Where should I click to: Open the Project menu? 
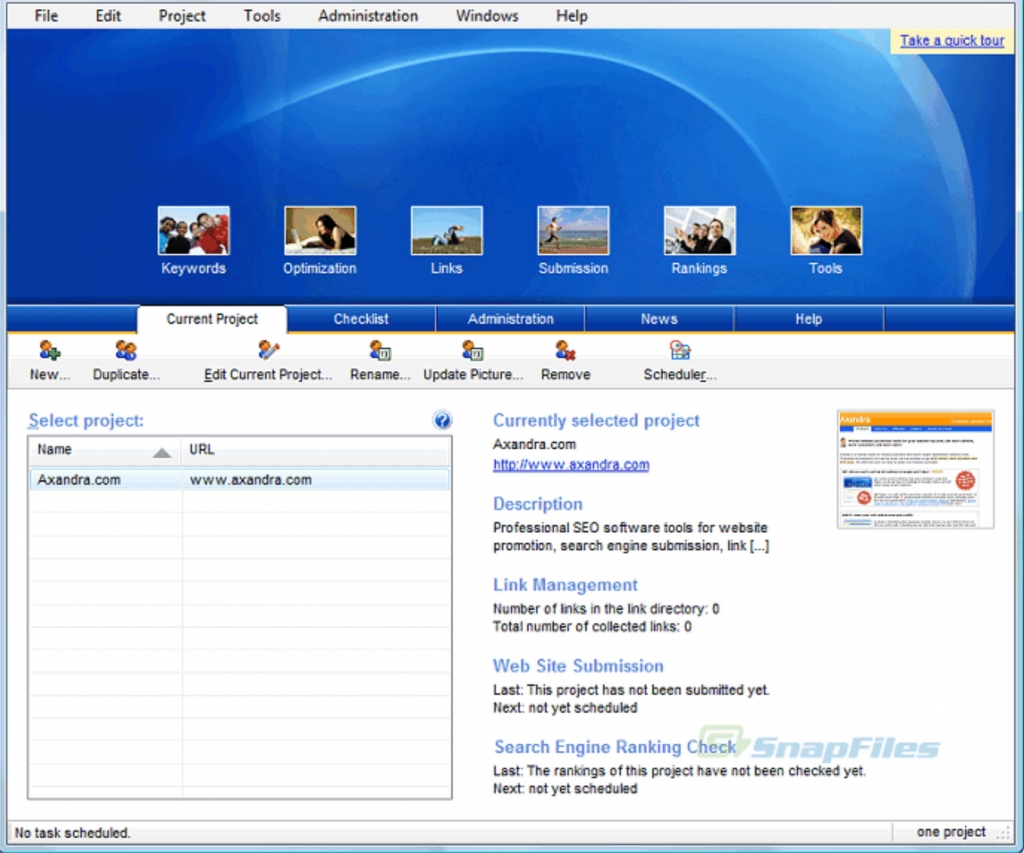click(x=182, y=16)
